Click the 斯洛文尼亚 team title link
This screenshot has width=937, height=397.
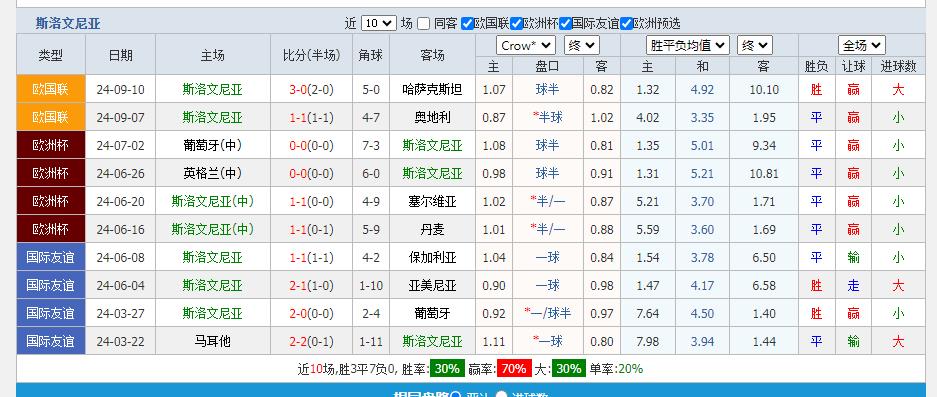pos(68,23)
